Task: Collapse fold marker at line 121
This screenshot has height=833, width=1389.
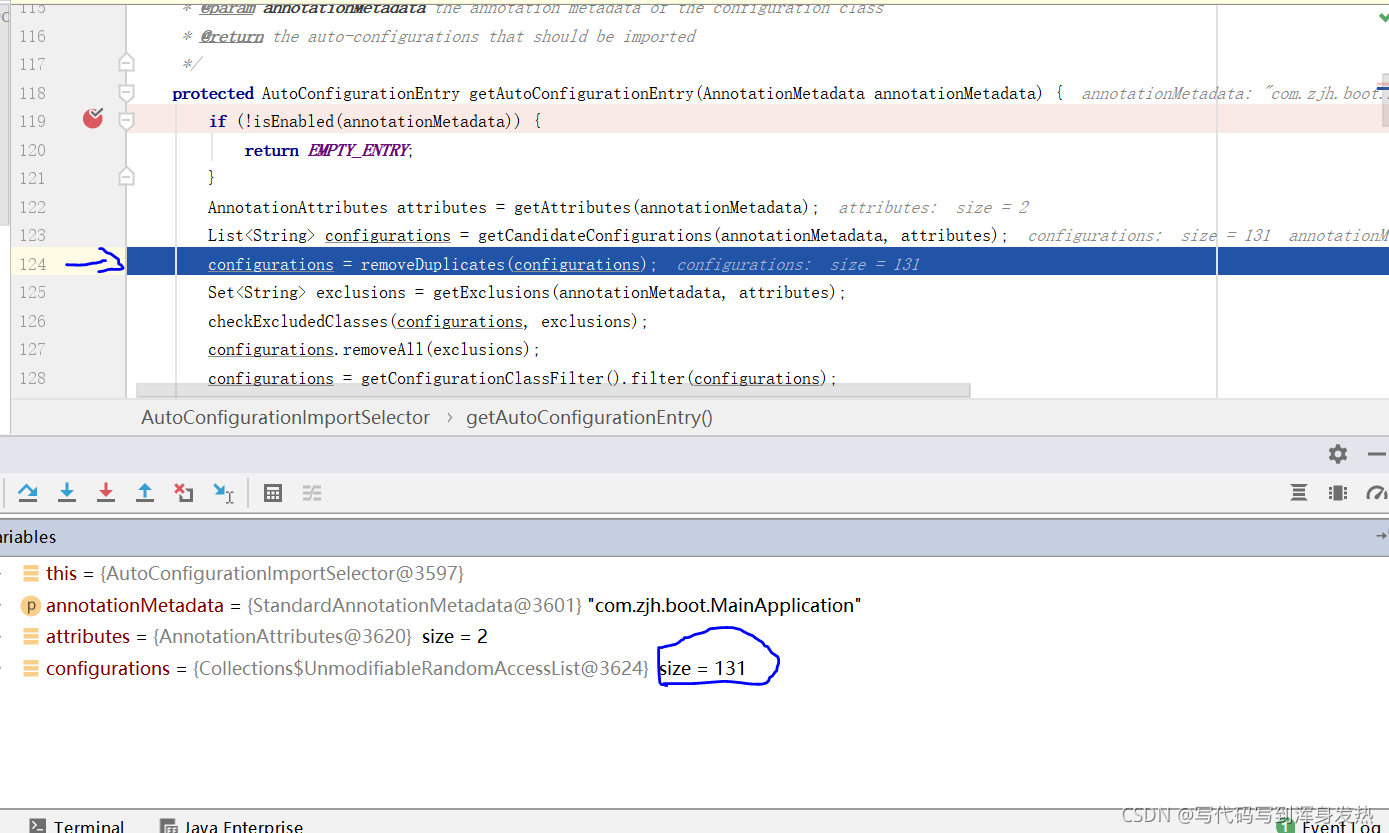Action: (x=126, y=177)
